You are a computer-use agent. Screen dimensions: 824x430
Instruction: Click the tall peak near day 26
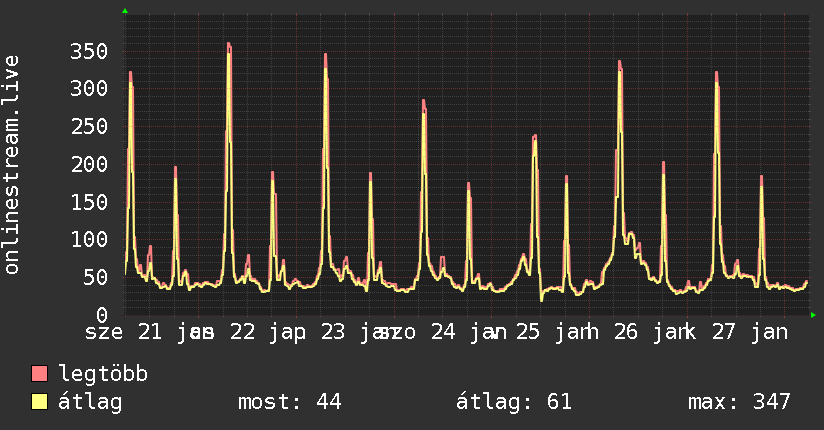tap(620, 64)
